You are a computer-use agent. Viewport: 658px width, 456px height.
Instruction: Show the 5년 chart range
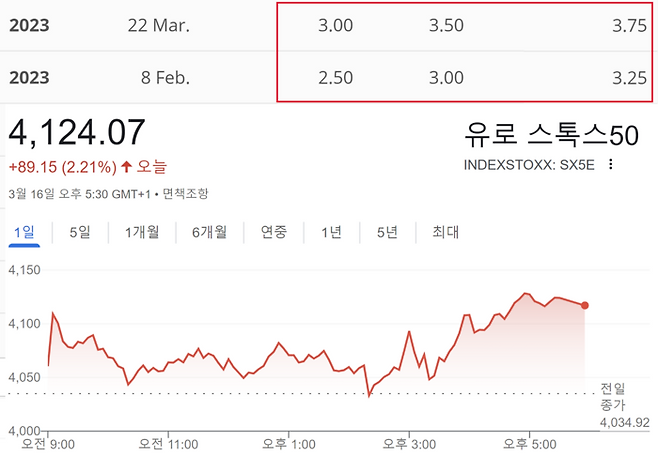pyautogui.click(x=387, y=232)
